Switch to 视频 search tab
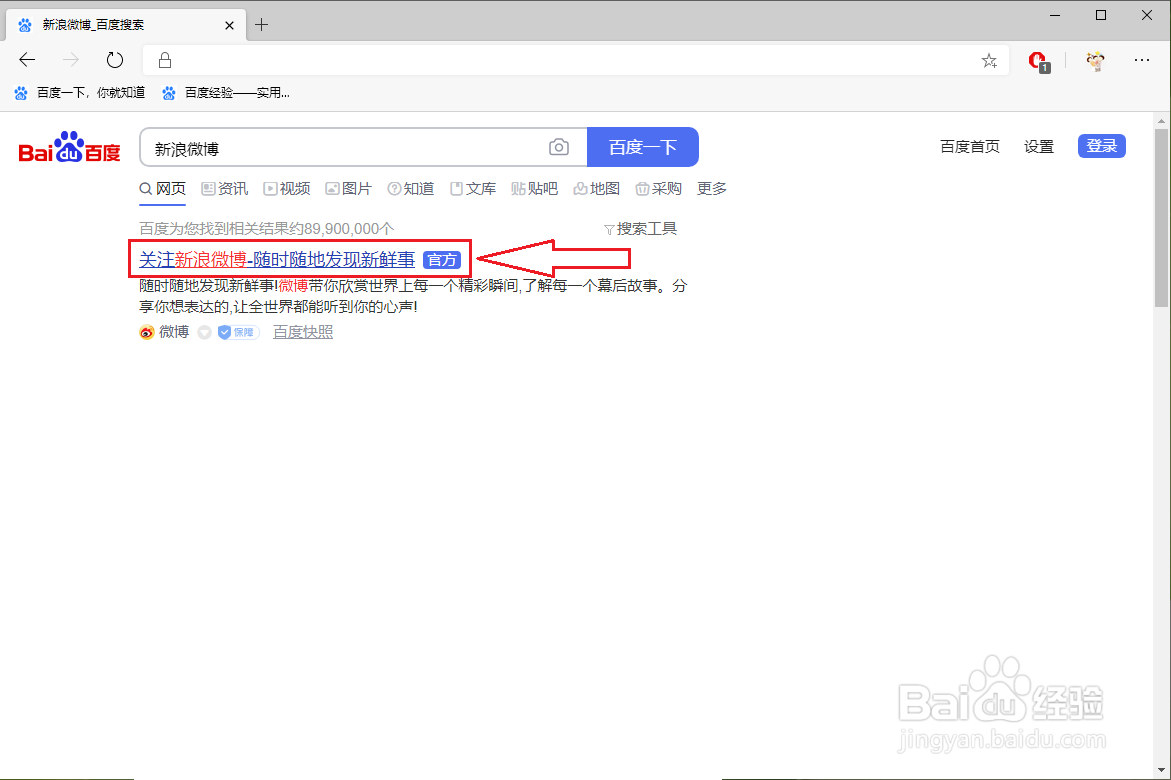Screen dimensions: 1171x780 pyautogui.click(x=287, y=189)
